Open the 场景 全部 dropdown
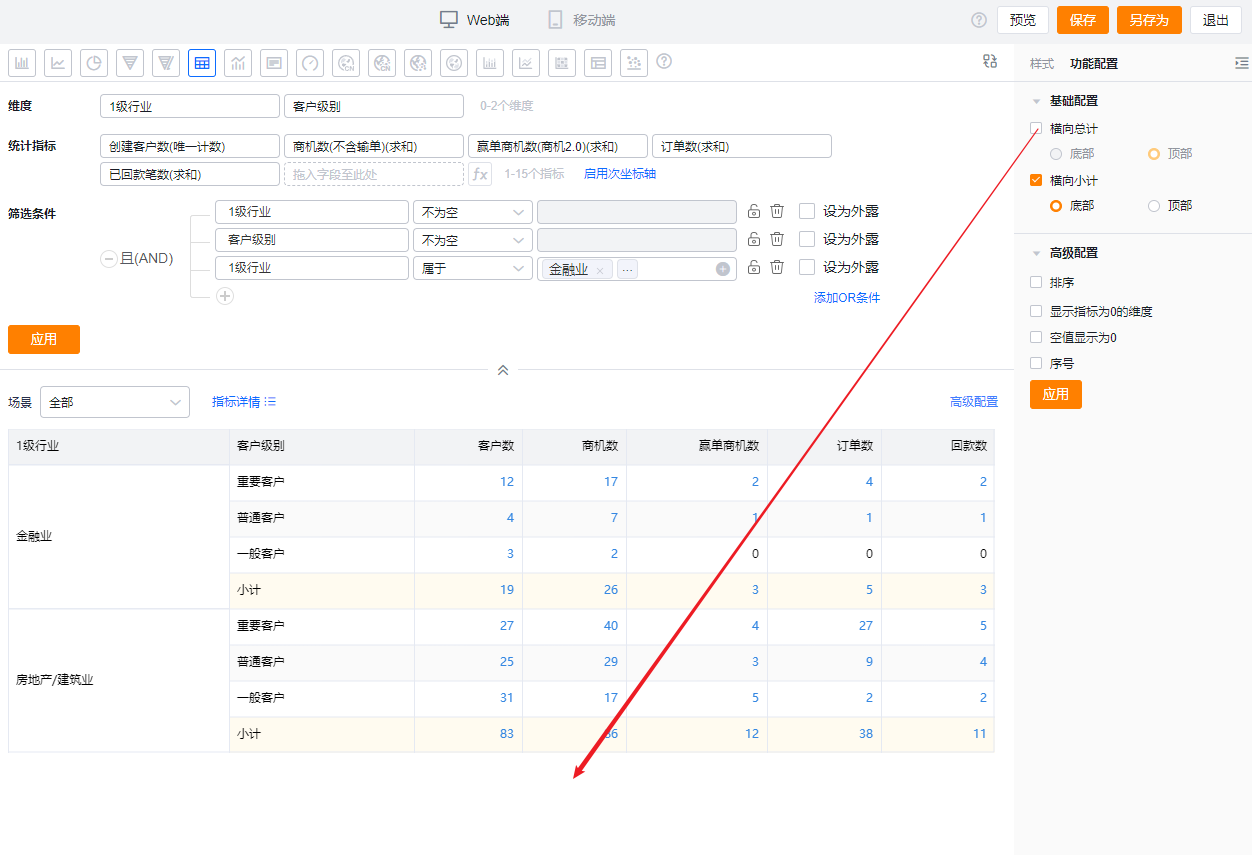The height and width of the screenshot is (855, 1252). (x=114, y=402)
